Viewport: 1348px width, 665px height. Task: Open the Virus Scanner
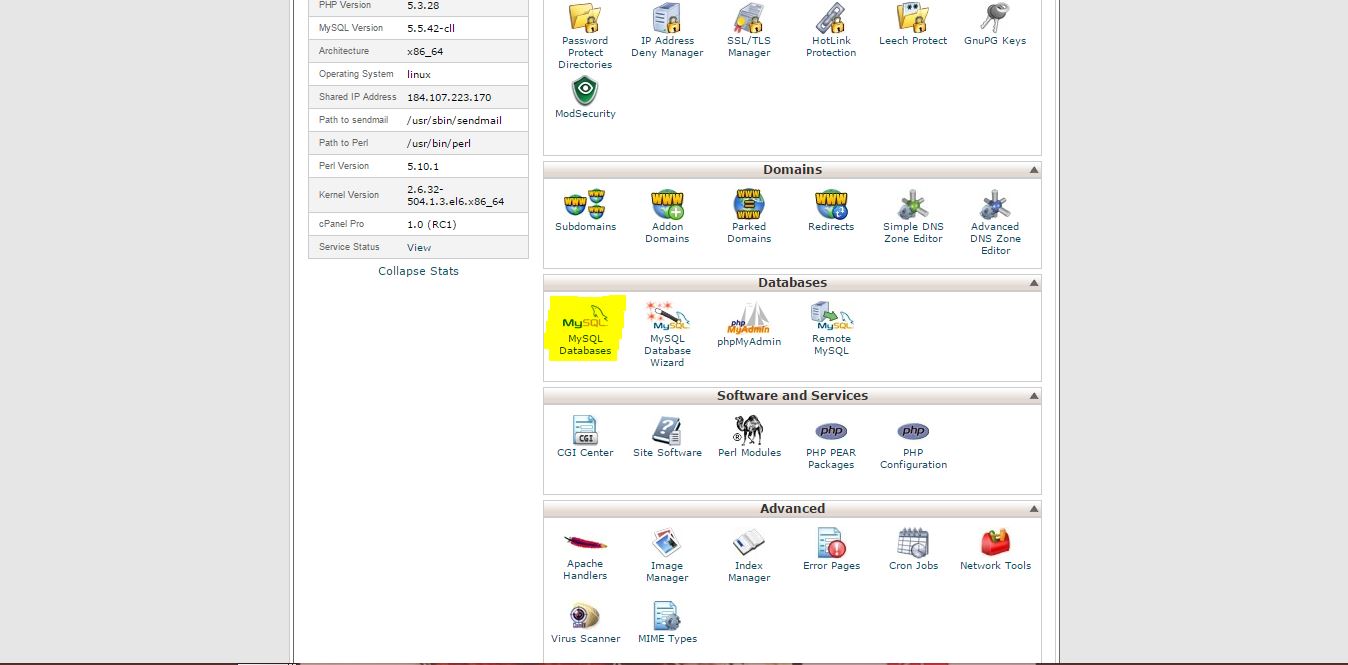point(585,623)
